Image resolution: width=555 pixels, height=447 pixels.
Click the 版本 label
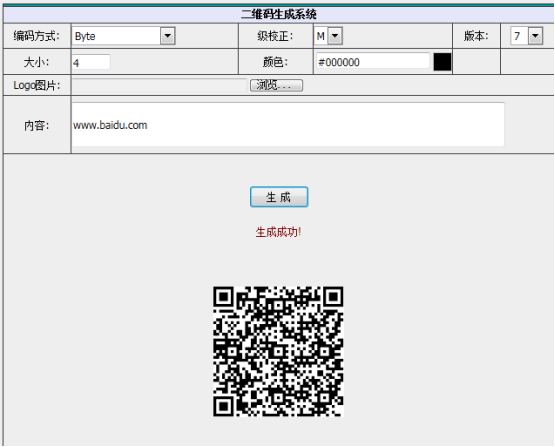coord(476,36)
